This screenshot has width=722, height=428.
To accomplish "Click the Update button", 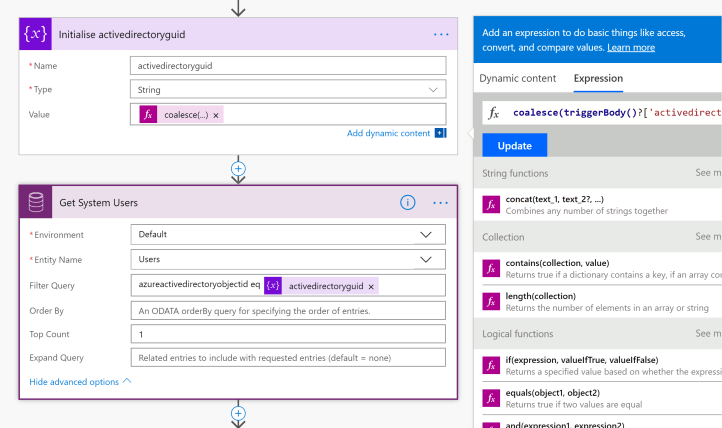I will pyautogui.click(x=514, y=145).
